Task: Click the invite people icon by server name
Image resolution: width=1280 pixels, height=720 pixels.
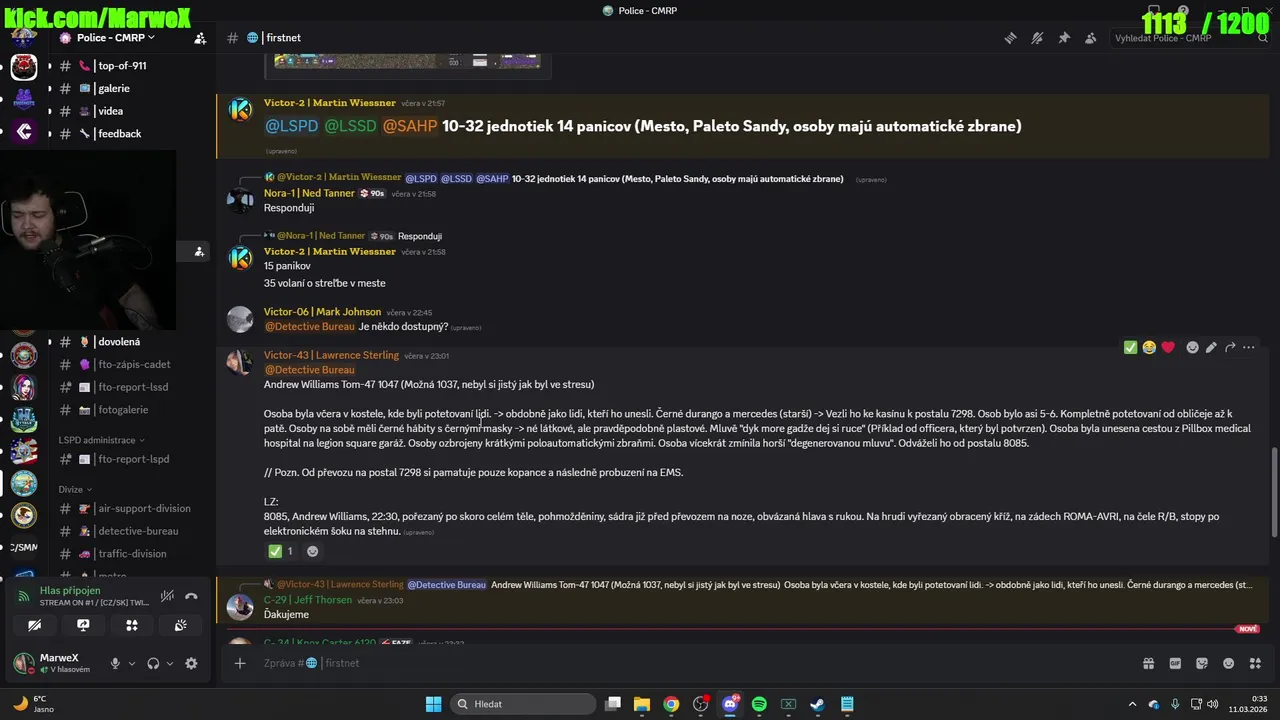Action: pyautogui.click(x=200, y=38)
